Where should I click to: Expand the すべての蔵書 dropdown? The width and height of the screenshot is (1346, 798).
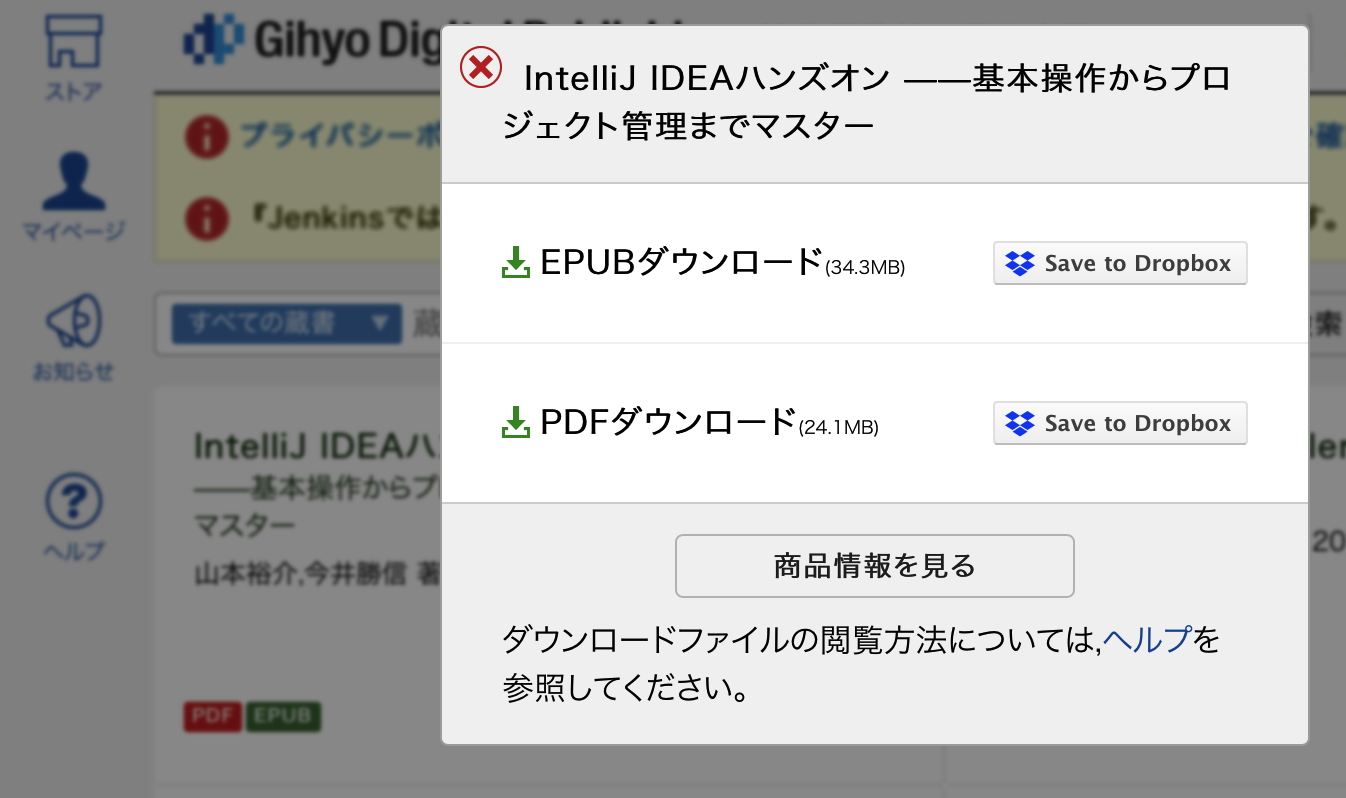[286, 323]
